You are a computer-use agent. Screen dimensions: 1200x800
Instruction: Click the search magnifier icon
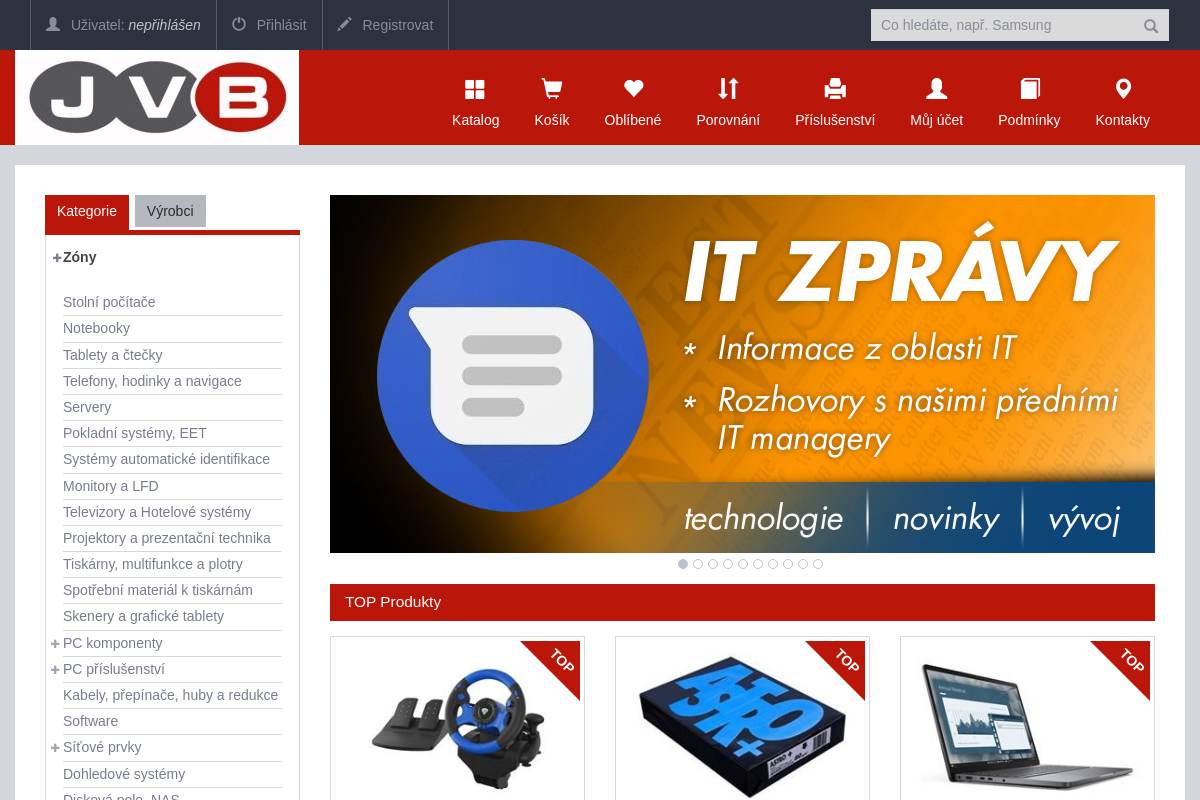(x=1150, y=25)
